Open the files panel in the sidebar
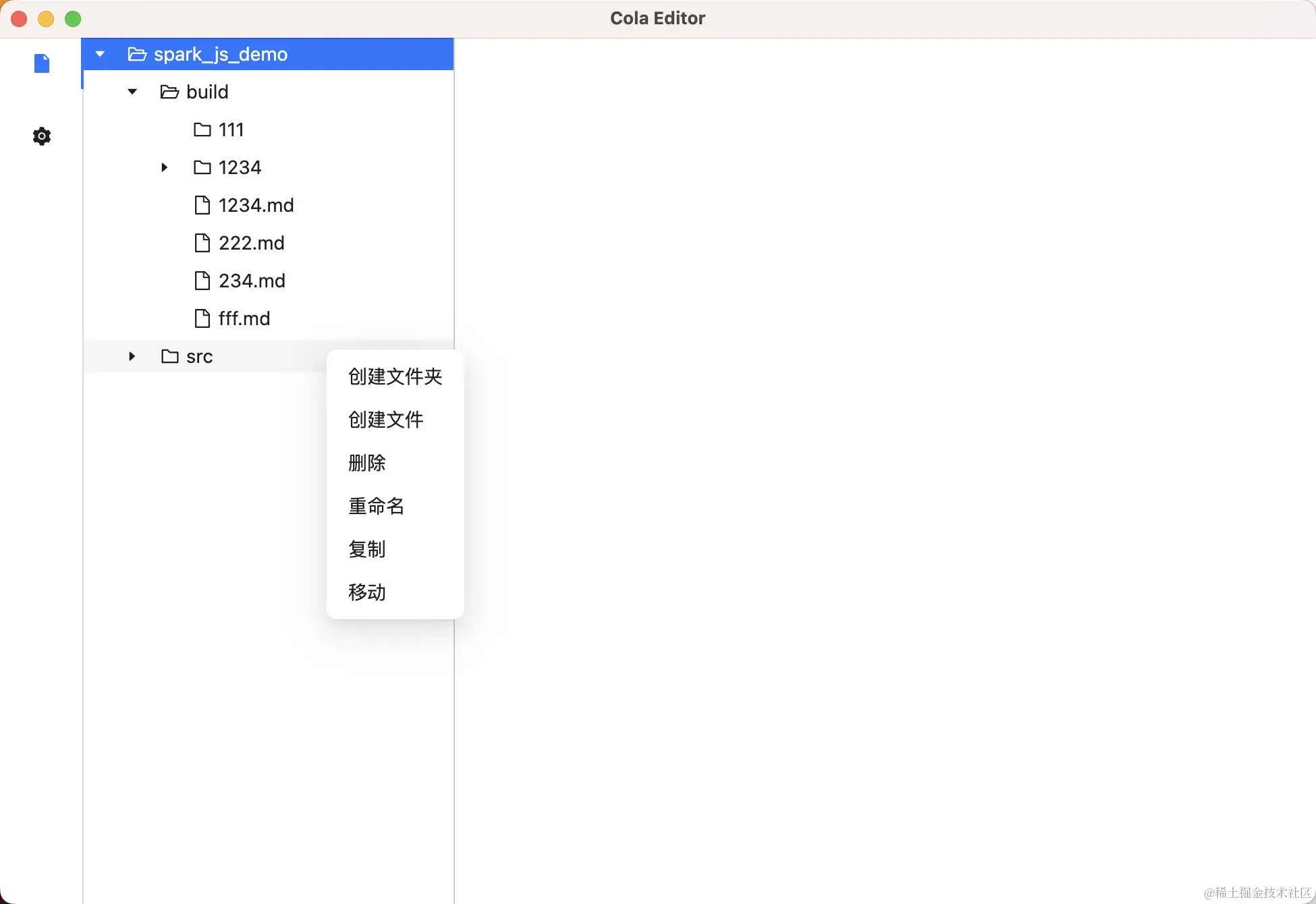This screenshot has height=904, width=1316. coord(42,63)
